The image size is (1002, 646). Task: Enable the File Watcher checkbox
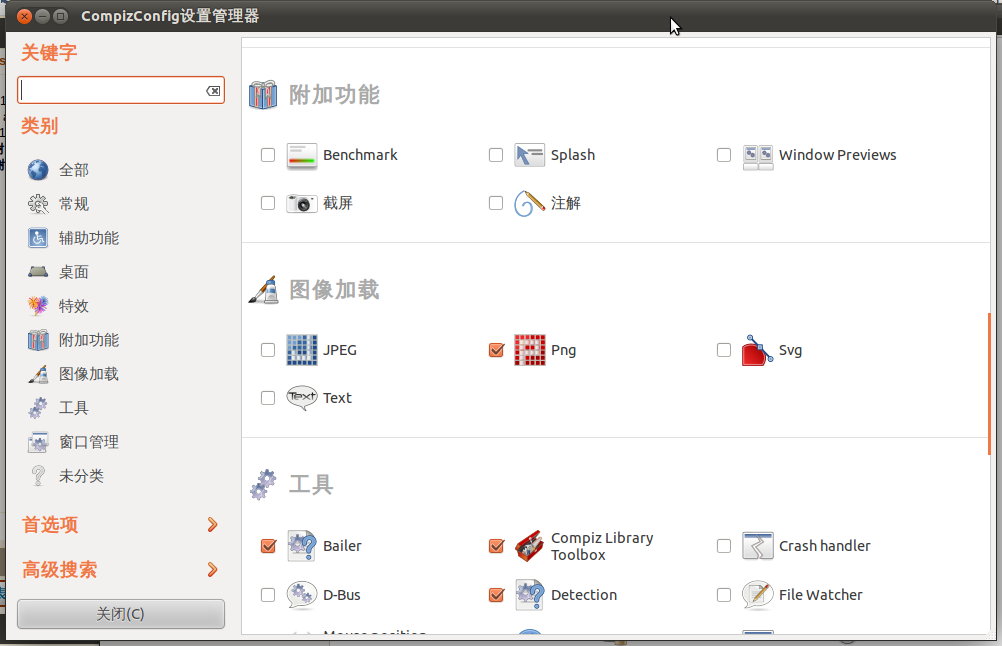pyautogui.click(x=724, y=595)
